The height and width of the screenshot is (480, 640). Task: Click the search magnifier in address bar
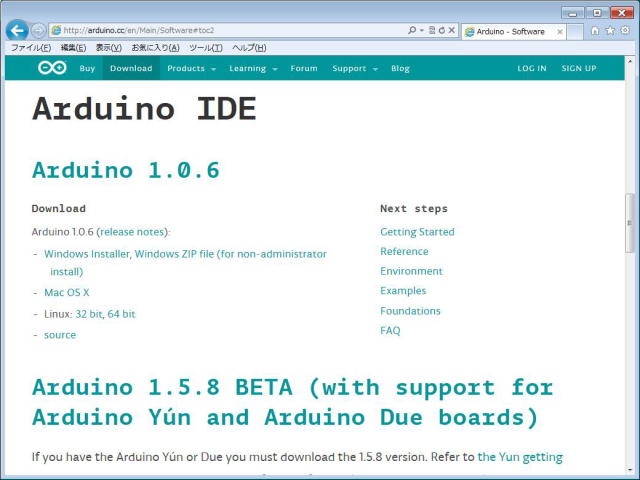click(x=412, y=30)
